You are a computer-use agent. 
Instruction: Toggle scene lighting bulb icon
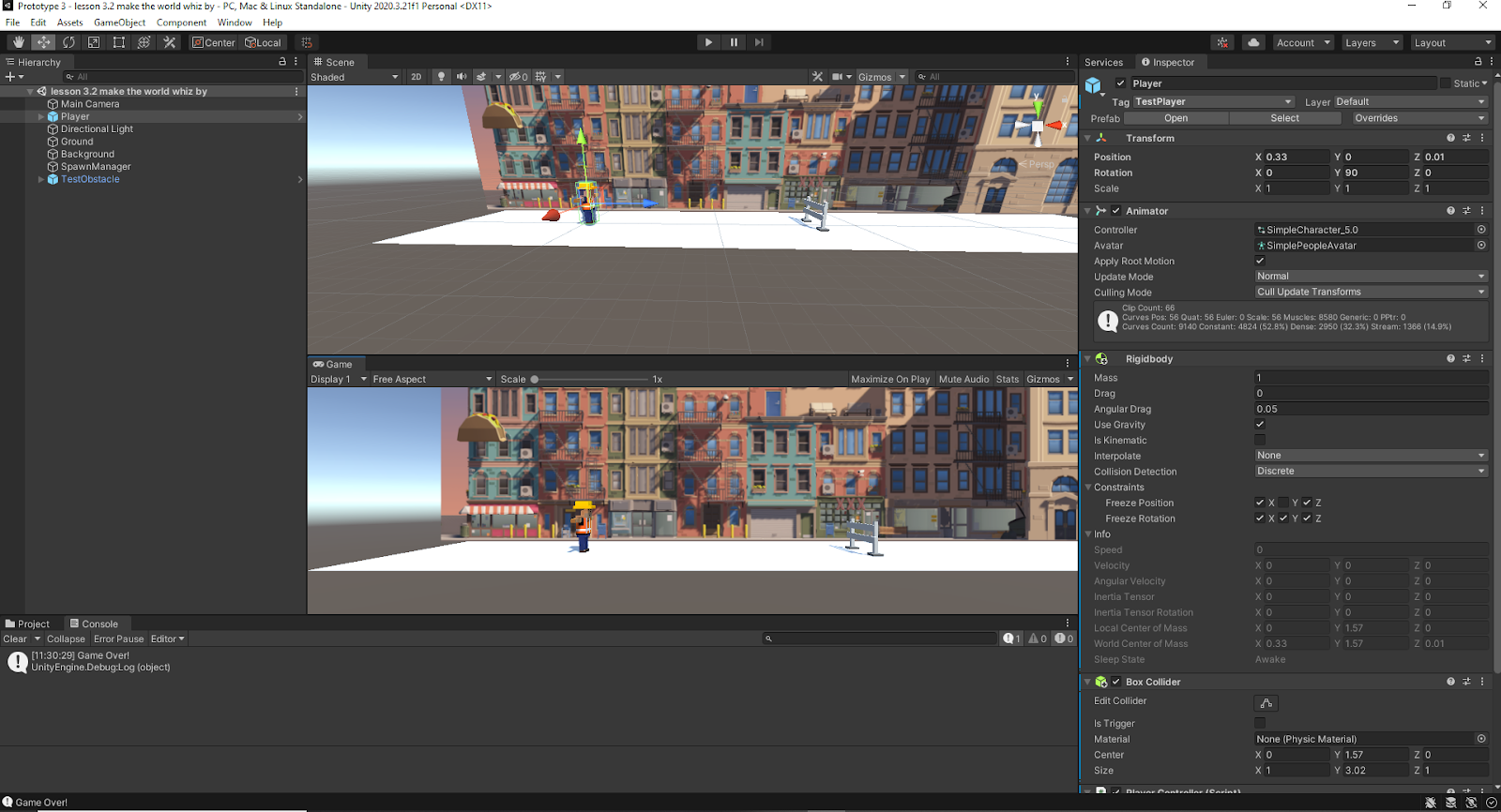tap(441, 77)
